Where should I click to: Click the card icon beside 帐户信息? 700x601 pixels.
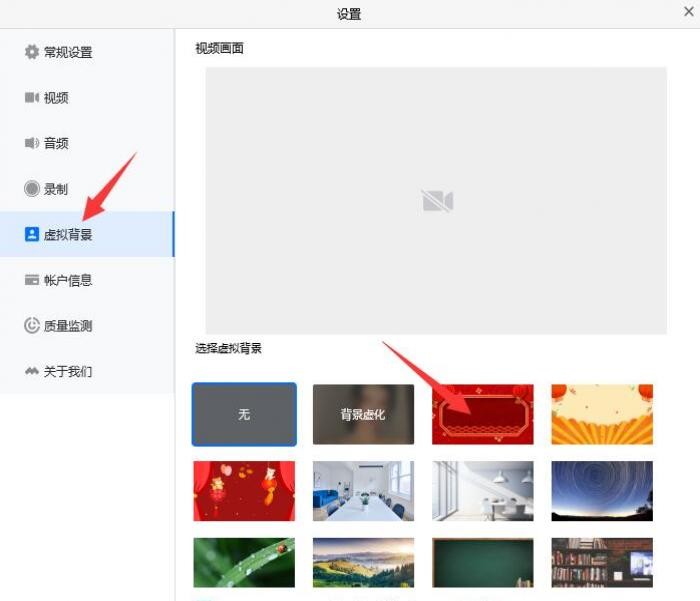[32, 280]
